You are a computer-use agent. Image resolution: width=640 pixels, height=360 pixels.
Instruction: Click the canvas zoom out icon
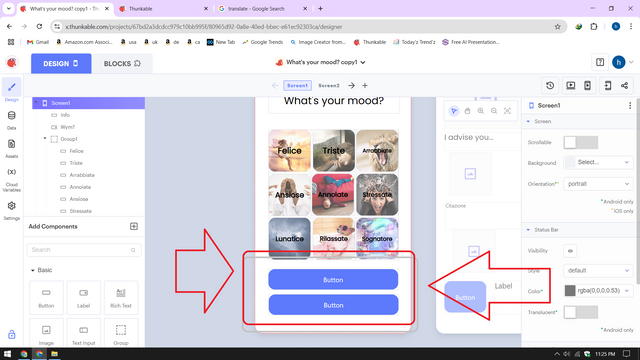point(494,111)
